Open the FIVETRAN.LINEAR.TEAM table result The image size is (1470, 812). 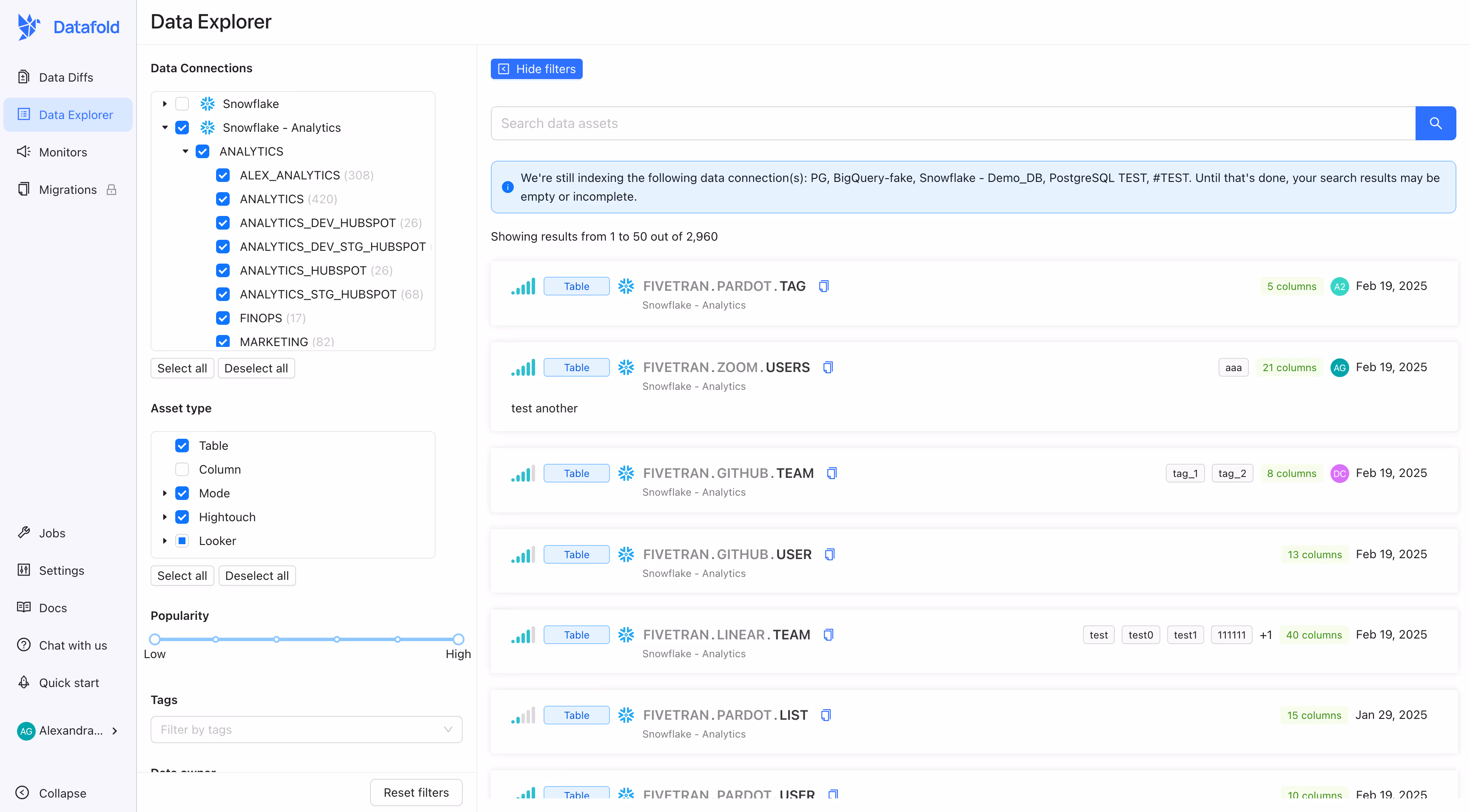(726, 635)
